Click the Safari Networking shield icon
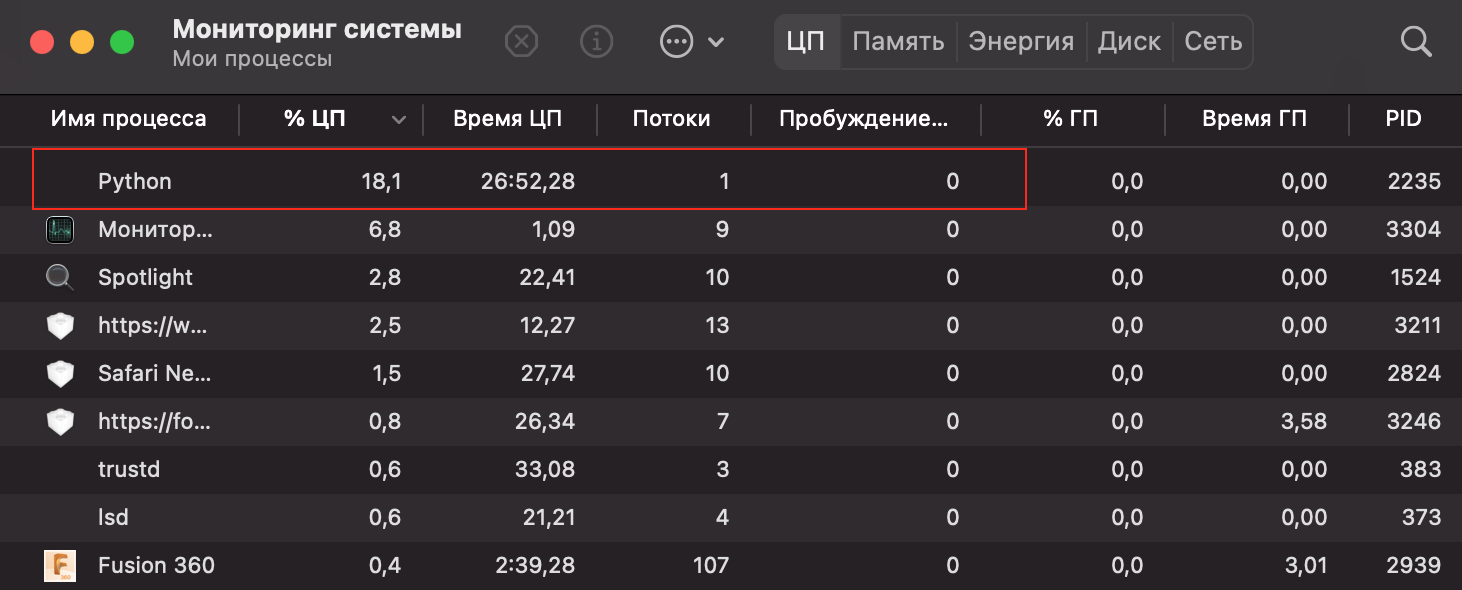1462x590 pixels. tap(60, 373)
